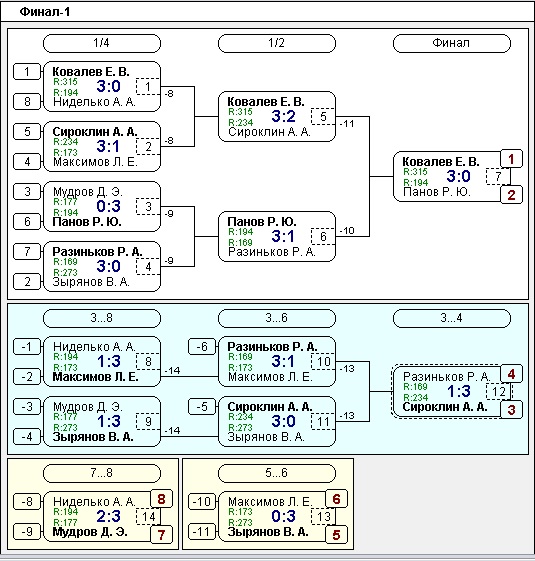This screenshot has height=561, width=535.
Task: Select seed box number 8
Action: 27,102
